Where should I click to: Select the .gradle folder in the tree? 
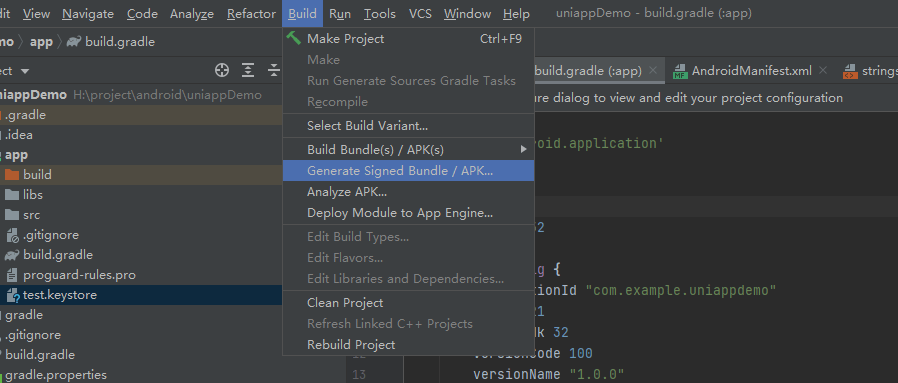click(x=141, y=115)
